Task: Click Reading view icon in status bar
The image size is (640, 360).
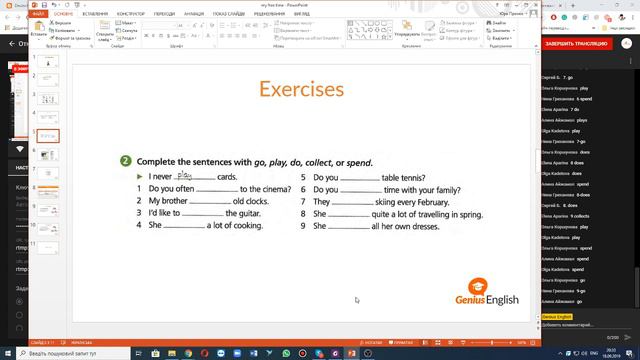Action: [x=450, y=343]
